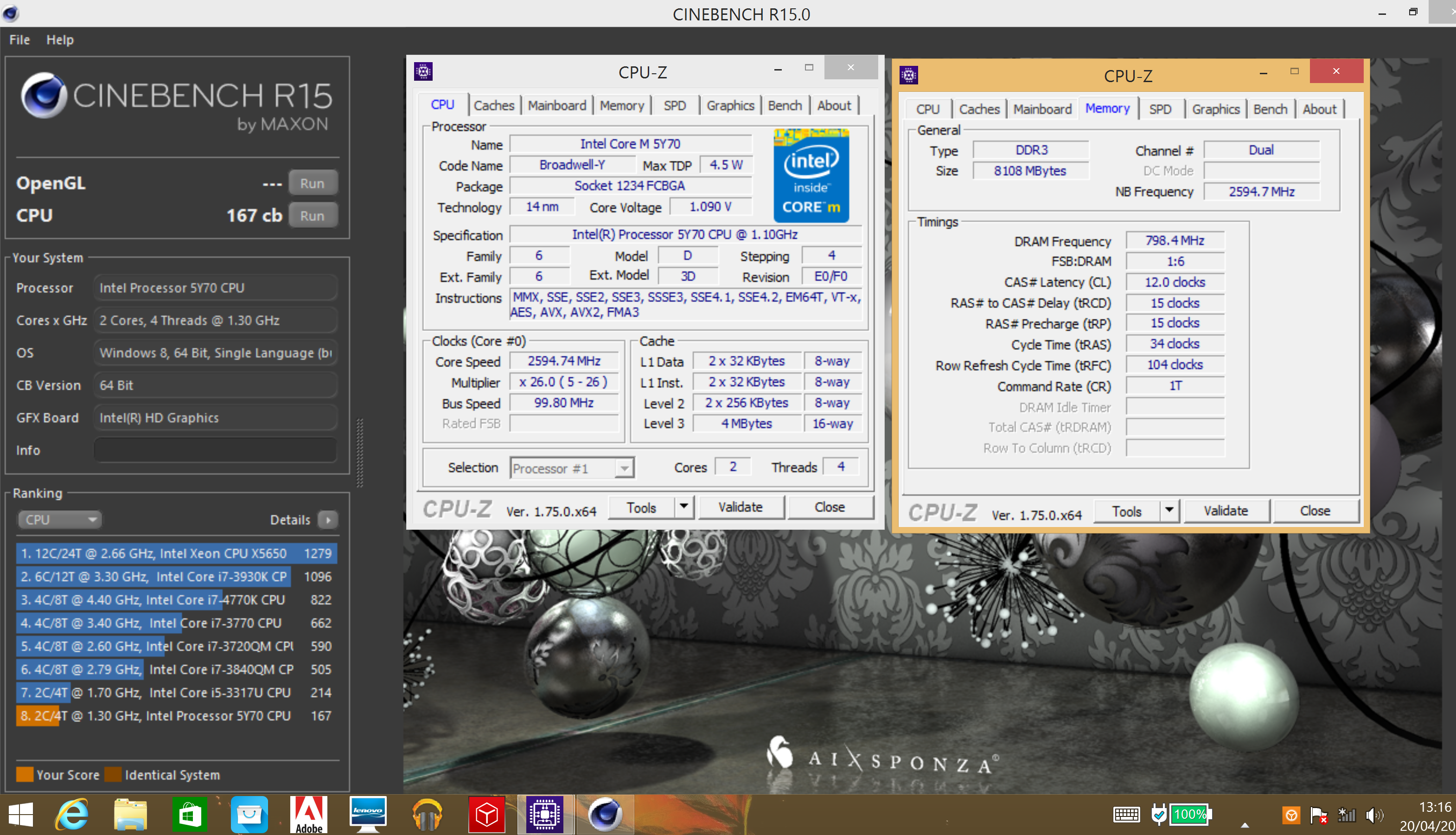Show hidden tray icons arrow
The image size is (1456, 835).
coord(1245,825)
